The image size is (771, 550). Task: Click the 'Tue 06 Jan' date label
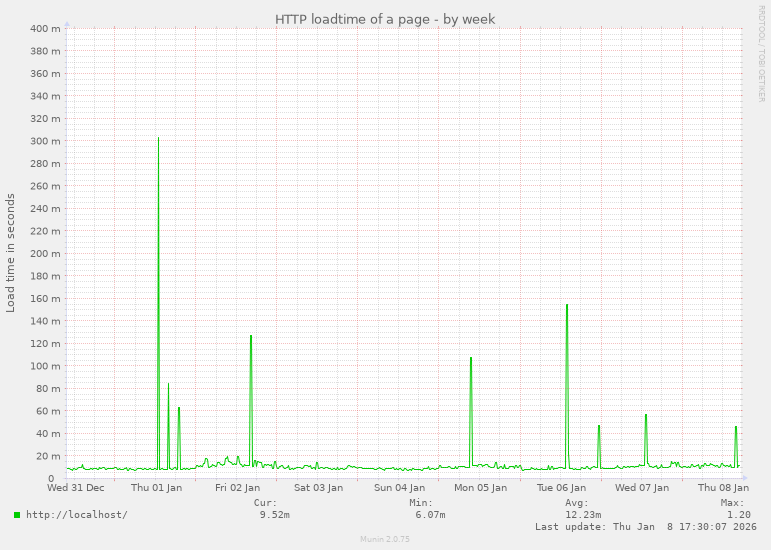(561, 488)
